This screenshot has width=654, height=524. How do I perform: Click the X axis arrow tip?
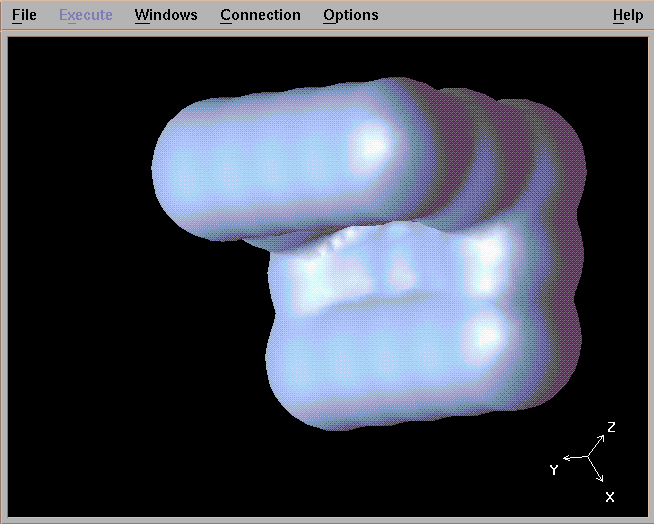(x=602, y=481)
